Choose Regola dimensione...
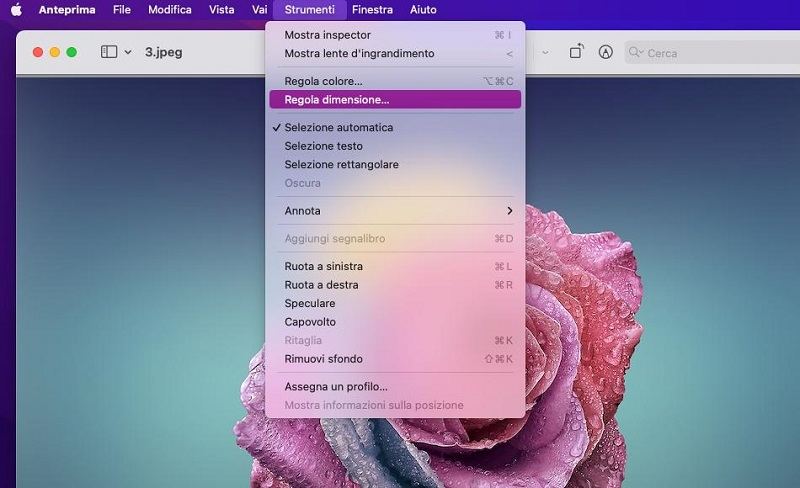The height and width of the screenshot is (488, 800). 395,100
